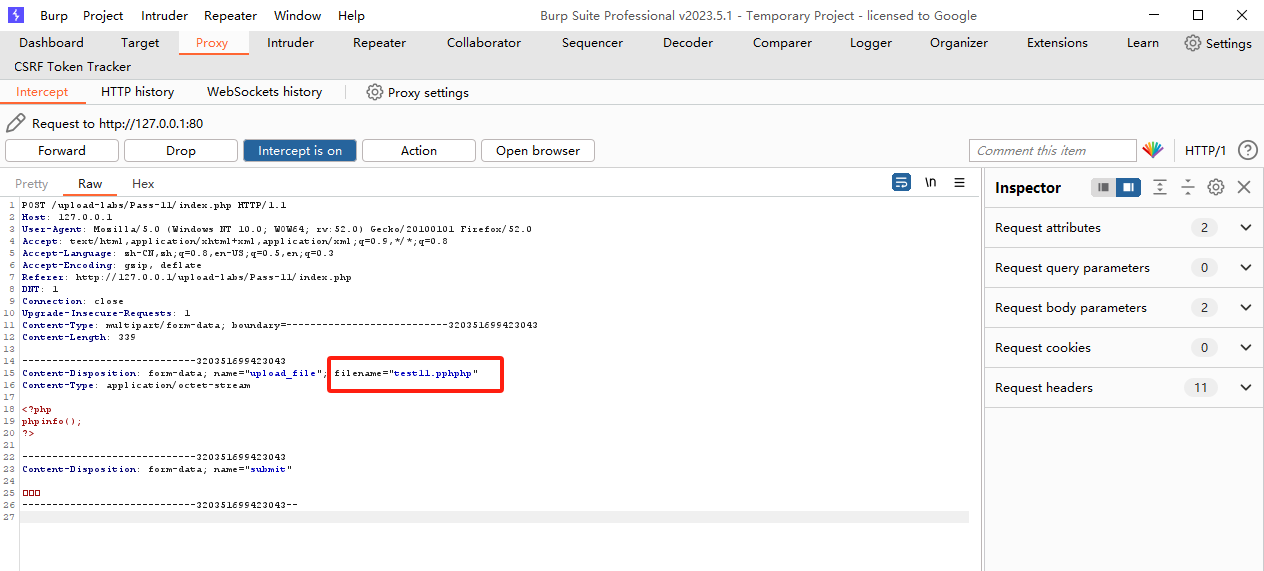Screen dimensions: 1264x571
Task: Switch to the Dashboard tab
Action: 51,43
